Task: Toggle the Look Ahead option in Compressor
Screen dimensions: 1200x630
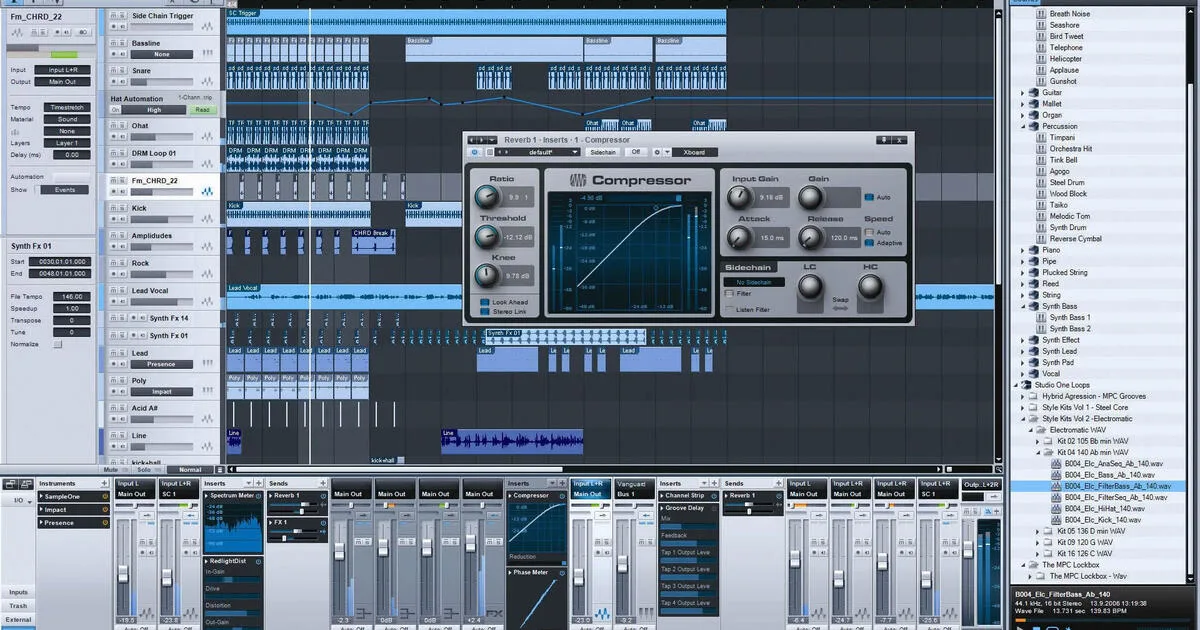Action: point(486,302)
